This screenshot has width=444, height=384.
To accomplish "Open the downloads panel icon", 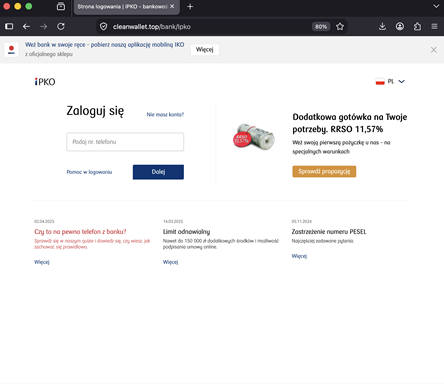I will [x=383, y=26].
